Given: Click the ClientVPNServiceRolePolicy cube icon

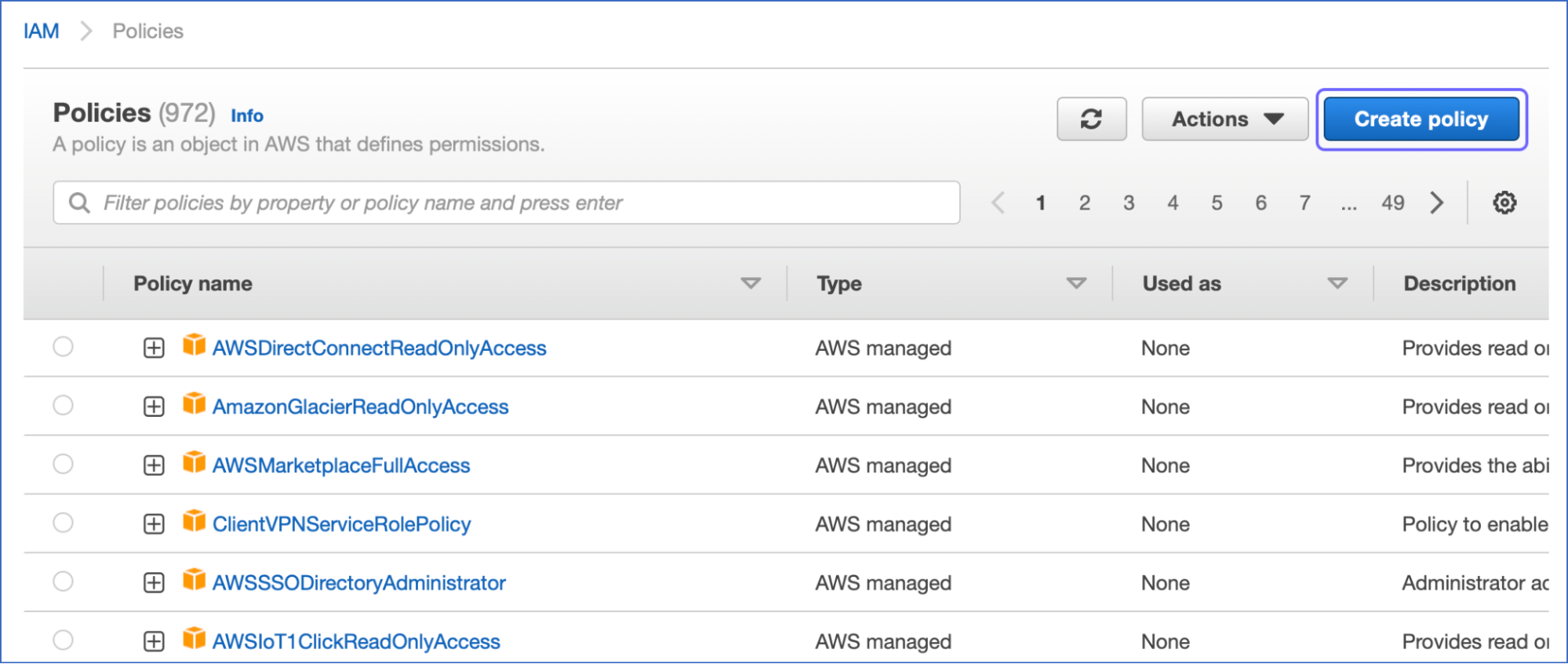Looking at the screenshot, I should pos(194,521).
